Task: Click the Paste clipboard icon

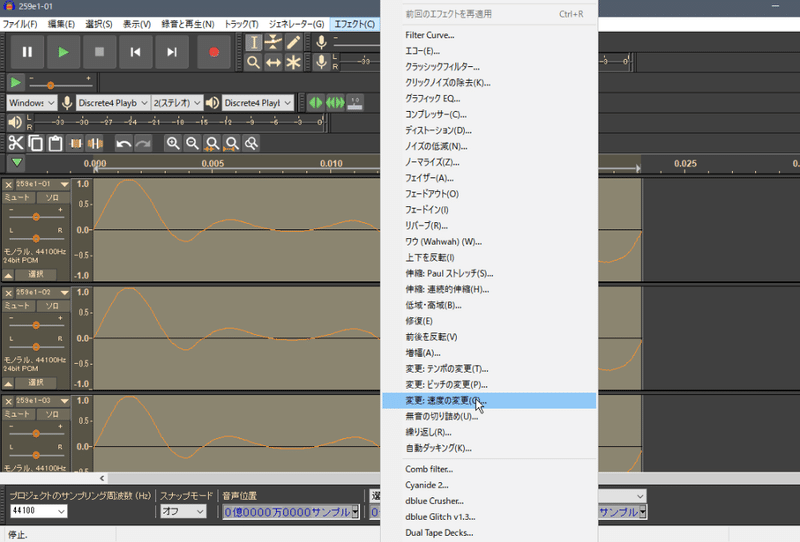Action: point(55,143)
